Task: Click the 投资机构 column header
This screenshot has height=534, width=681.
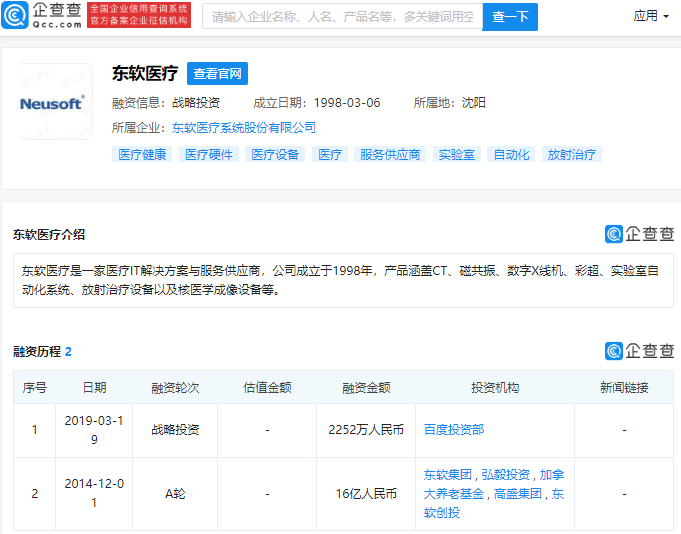Action: click(495, 387)
